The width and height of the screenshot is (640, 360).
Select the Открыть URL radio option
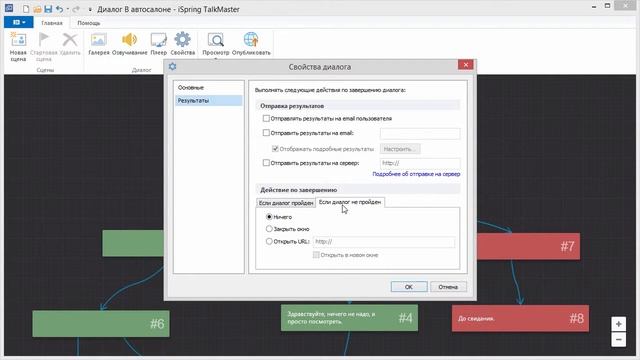click(x=269, y=242)
